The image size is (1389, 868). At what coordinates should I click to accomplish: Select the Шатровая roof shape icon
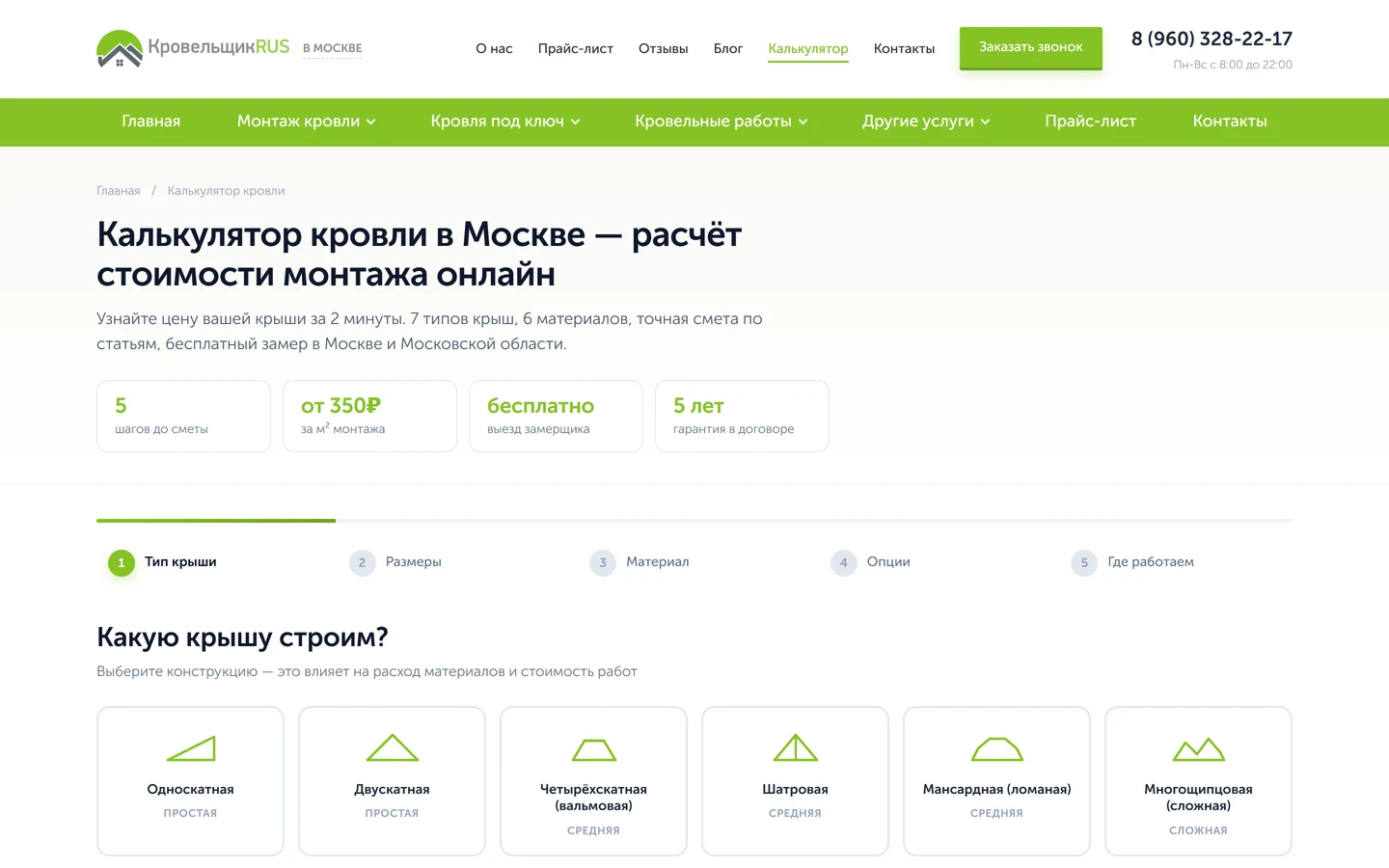796,747
